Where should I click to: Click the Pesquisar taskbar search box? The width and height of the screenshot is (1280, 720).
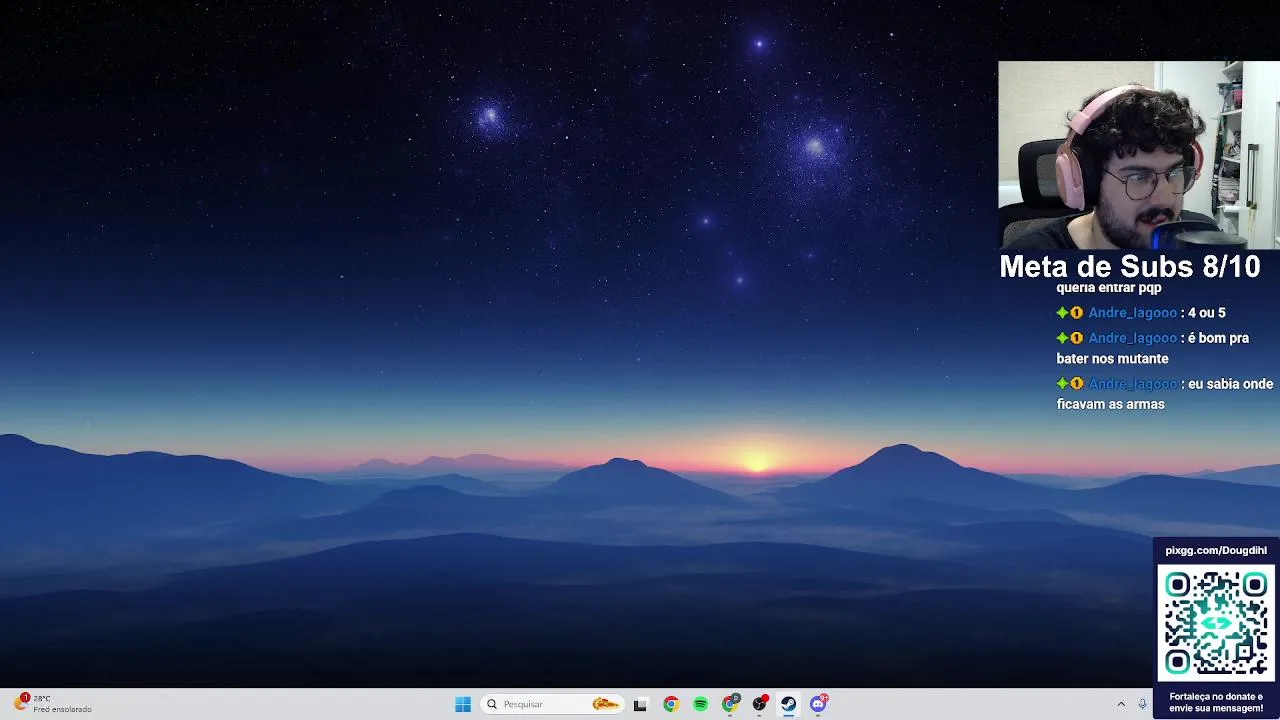(552, 704)
